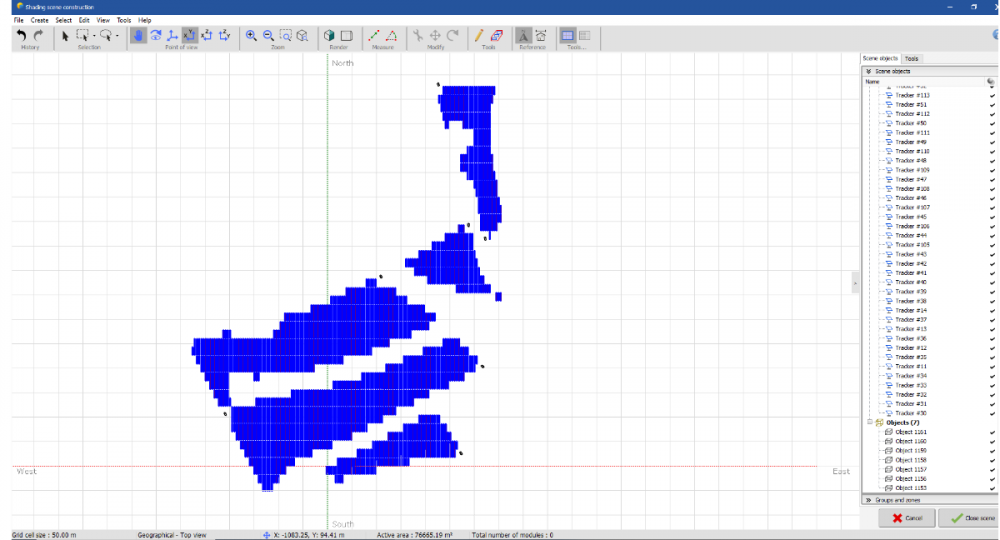
Task: Collapse the Scene objects section header
Action: click(868, 72)
